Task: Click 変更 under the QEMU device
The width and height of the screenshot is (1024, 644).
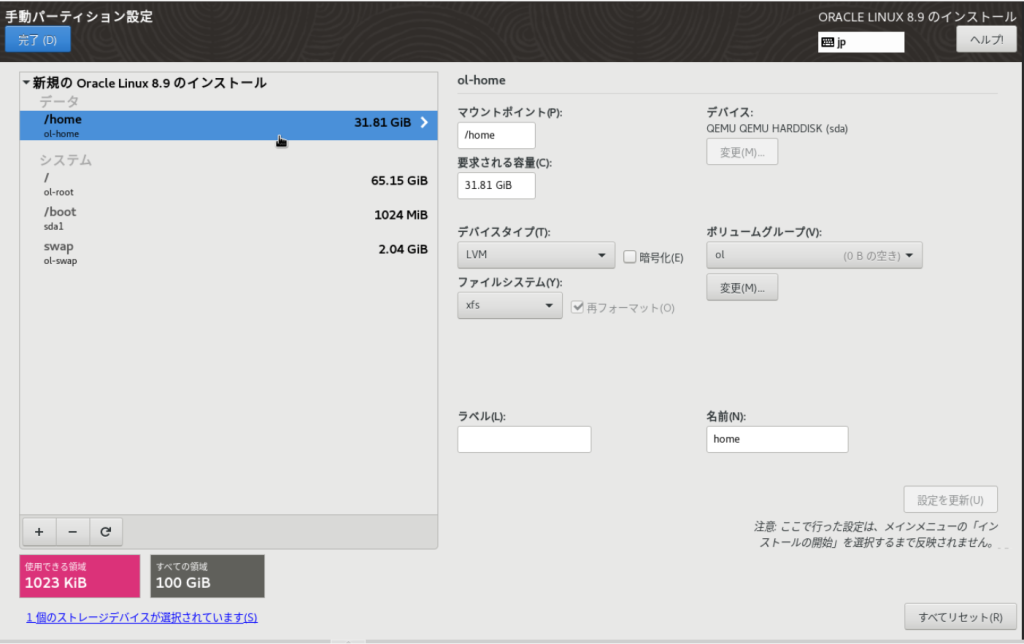Action: click(742, 150)
